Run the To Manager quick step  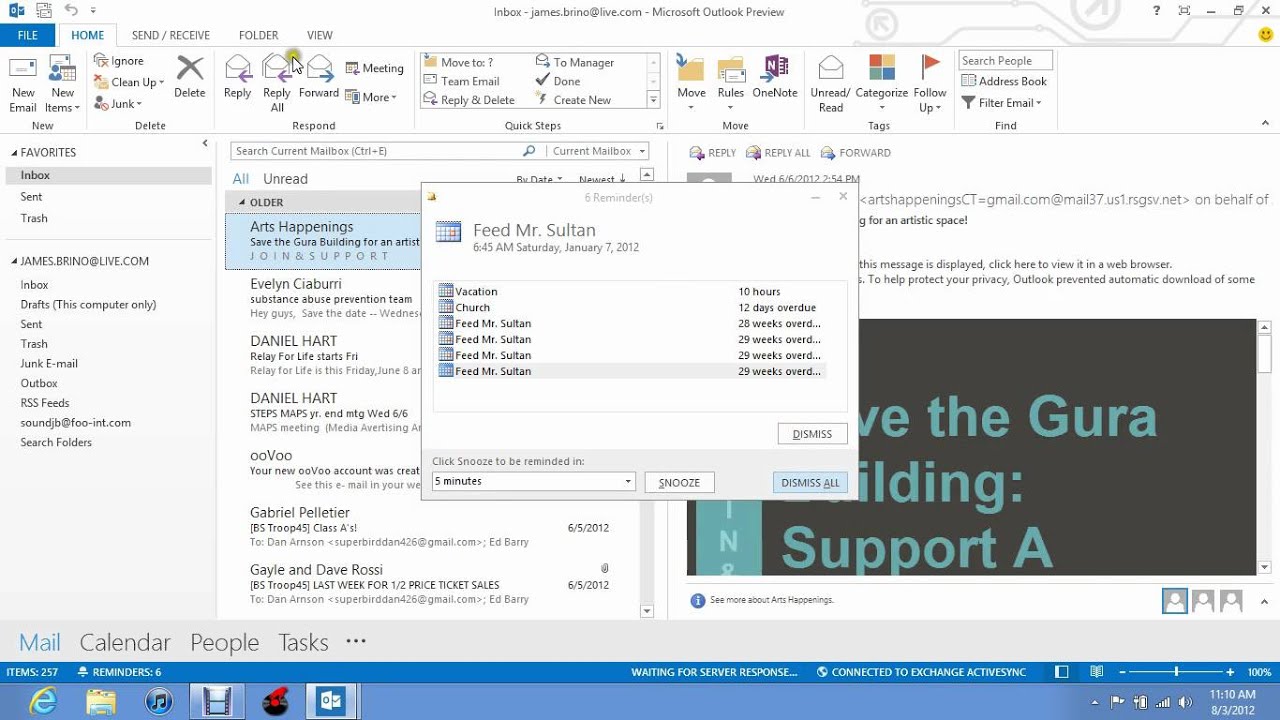575,62
